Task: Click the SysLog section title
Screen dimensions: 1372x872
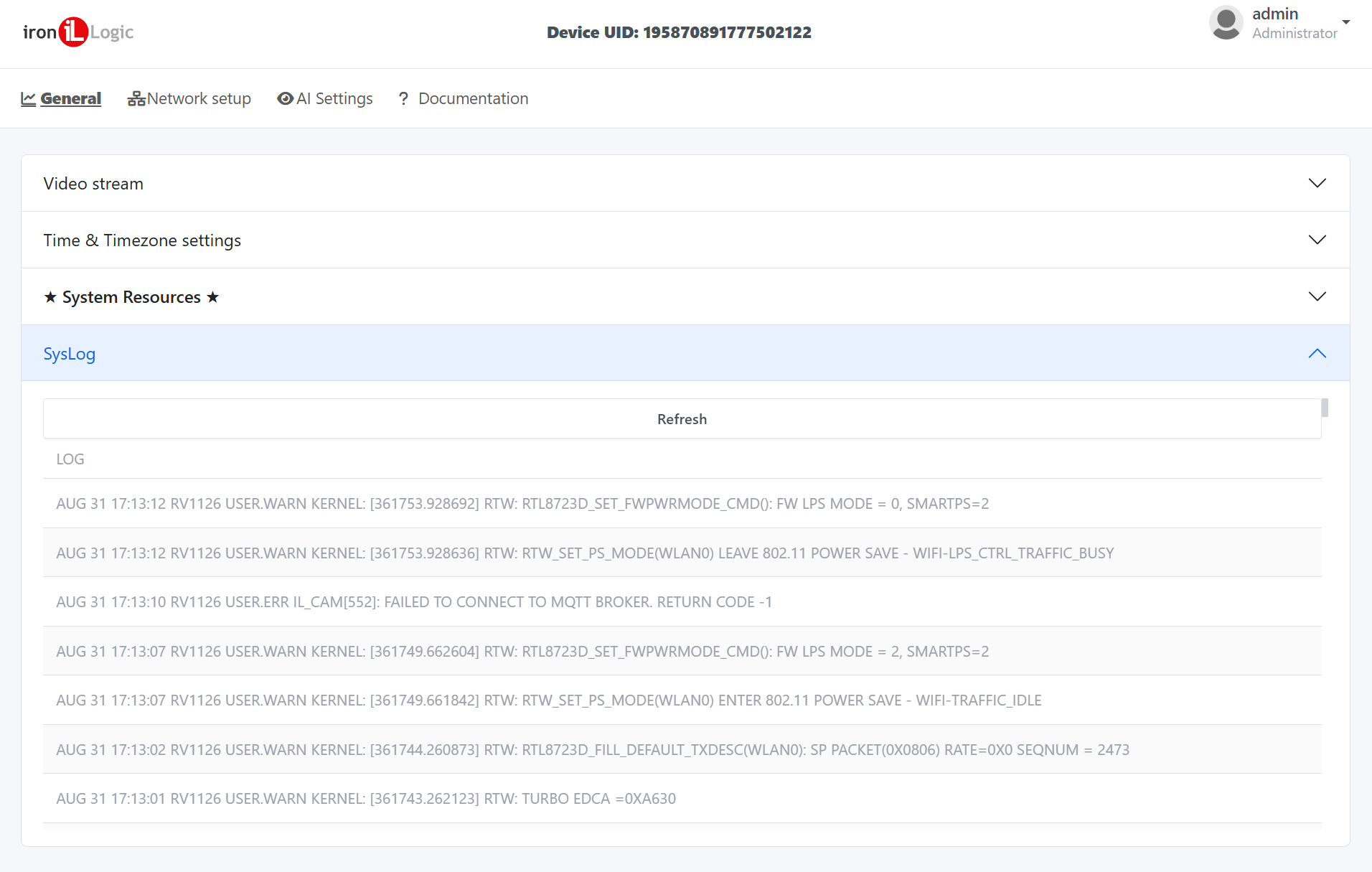Action: pos(70,354)
